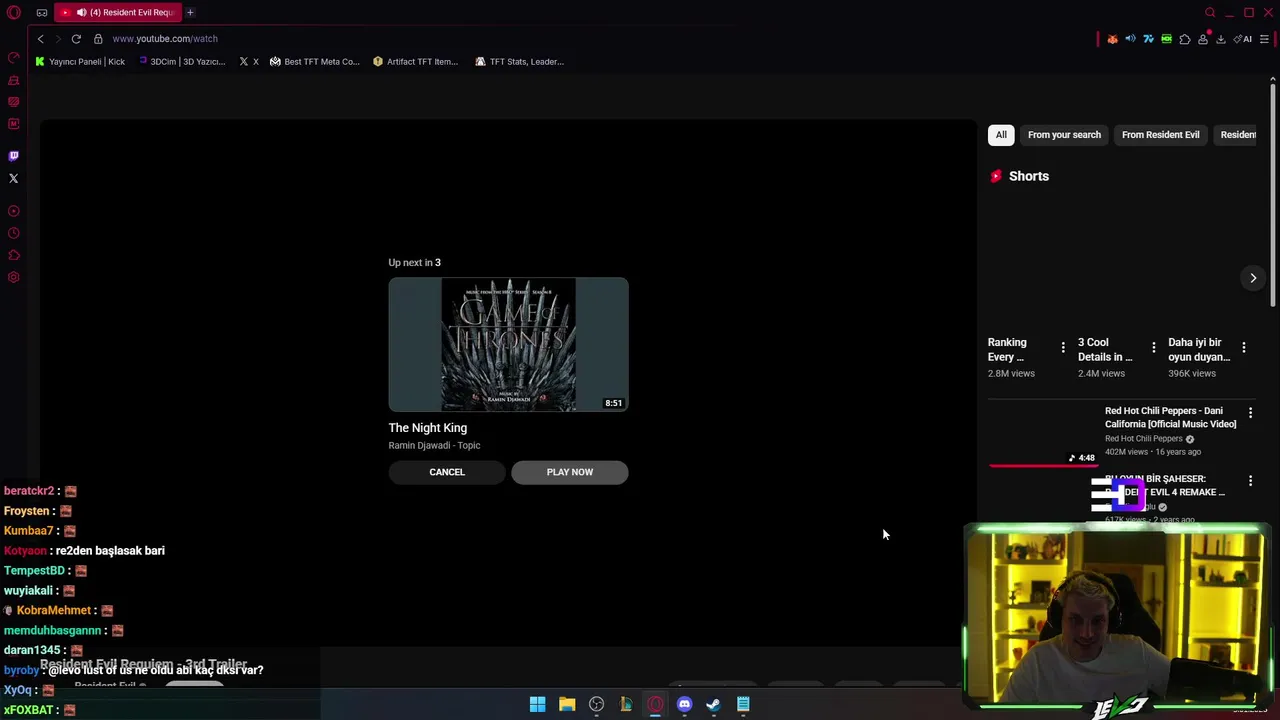Open the X bookmark in bookmarks bar
The height and width of the screenshot is (720, 1280).
pos(249,61)
